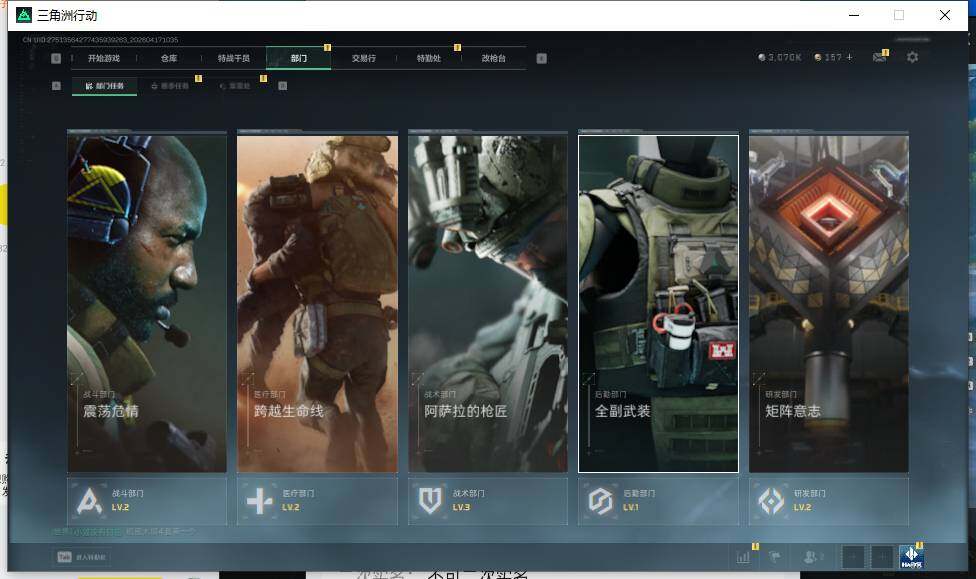Open the 仓库 tab
This screenshot has width=976, height=579.
[169, 58]
